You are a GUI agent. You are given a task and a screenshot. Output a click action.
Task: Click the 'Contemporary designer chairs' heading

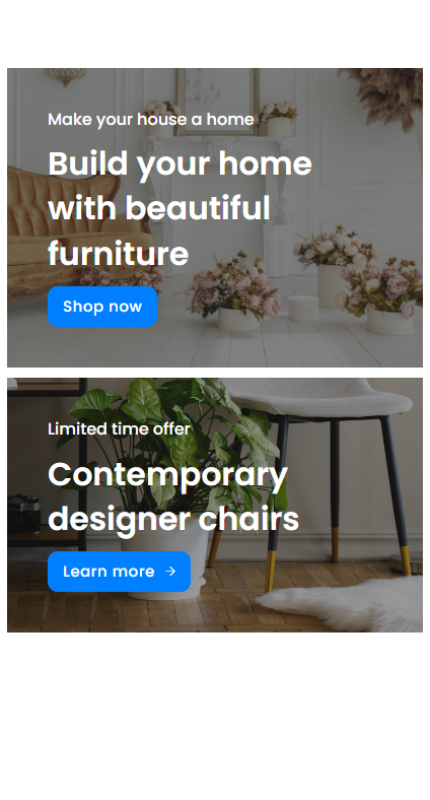[x=173, y=497]
